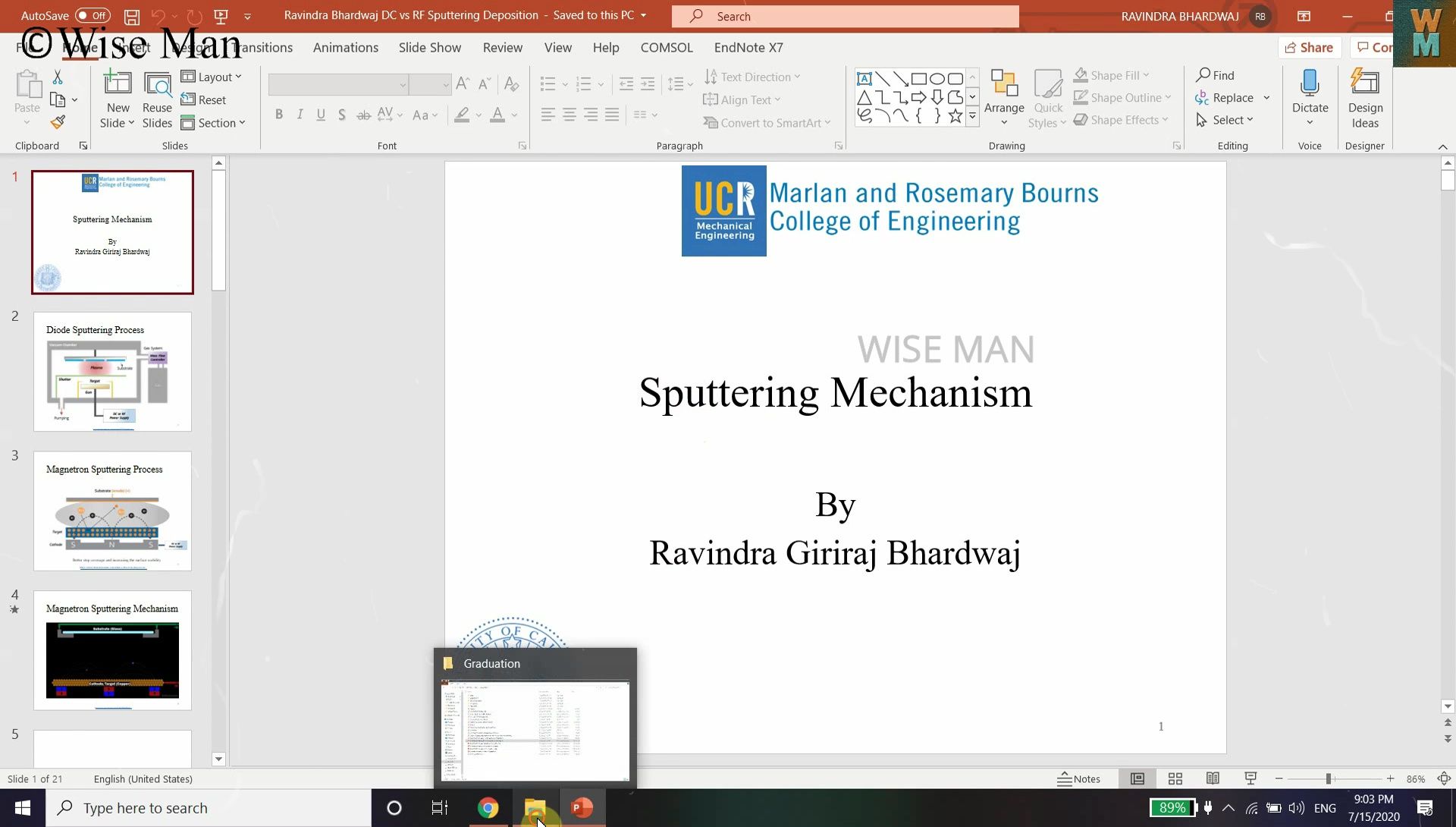Expand the shapes gallery More arrow
The width and height of the screenshot is (1456, 827).
coord(972,116)
